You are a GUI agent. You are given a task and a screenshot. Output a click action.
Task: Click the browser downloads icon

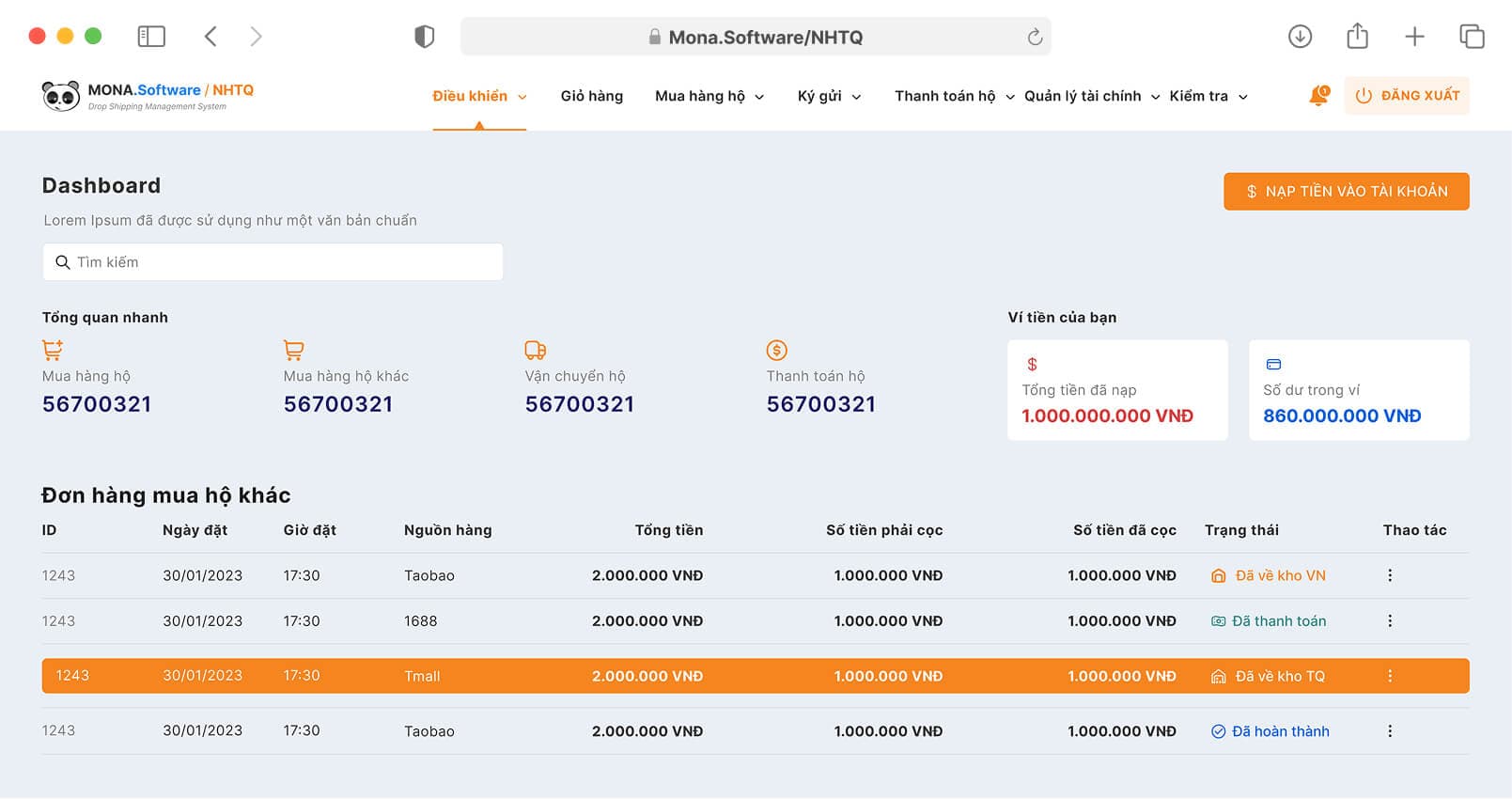1300,37
